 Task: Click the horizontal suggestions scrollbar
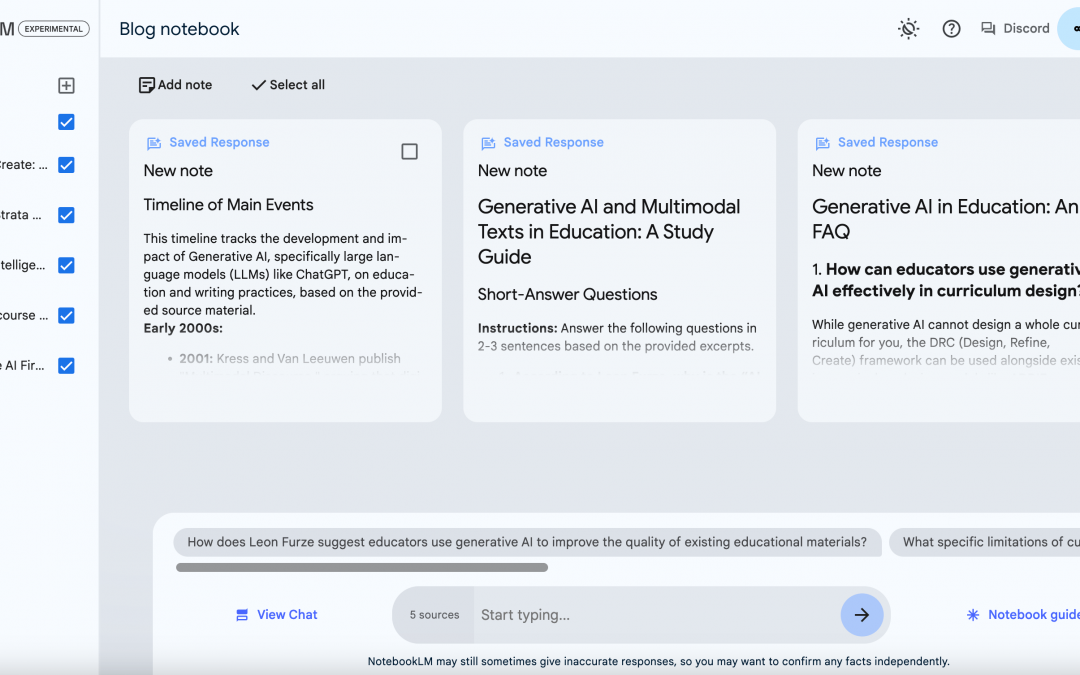[362, 568]
